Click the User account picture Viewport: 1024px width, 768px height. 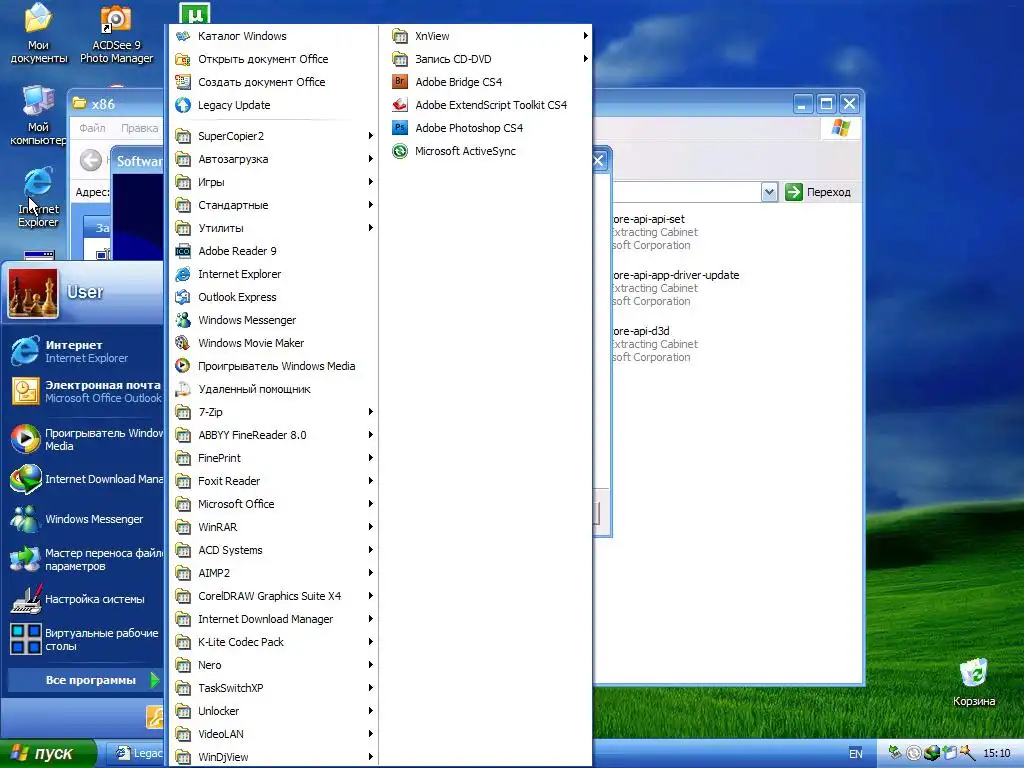[x=33, y=293]
